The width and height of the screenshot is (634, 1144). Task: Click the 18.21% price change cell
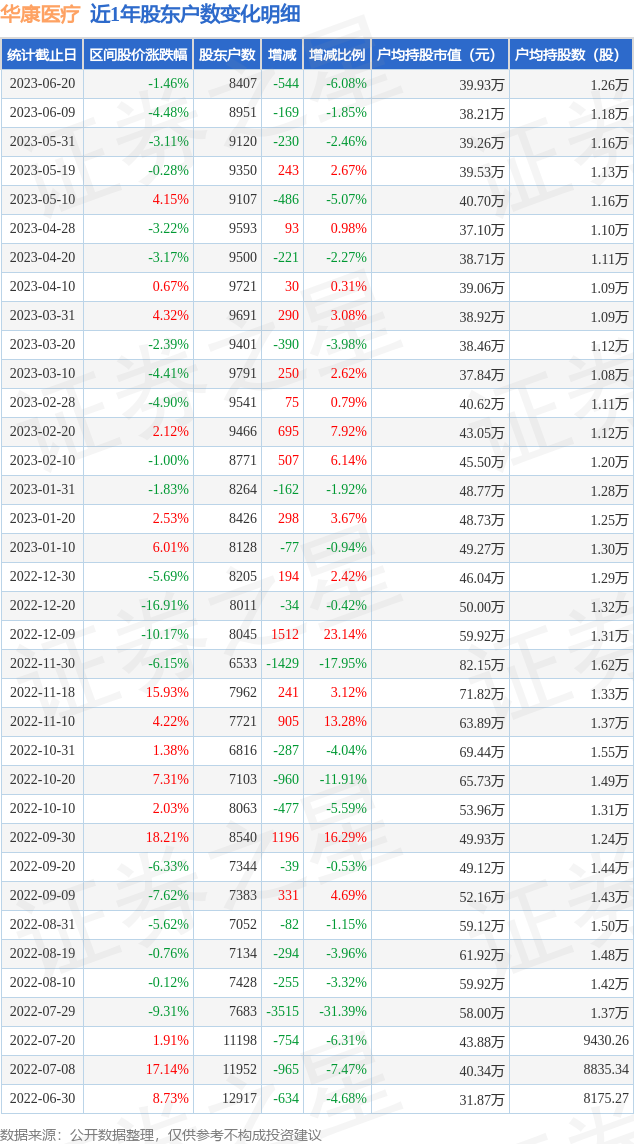(169, 837)
